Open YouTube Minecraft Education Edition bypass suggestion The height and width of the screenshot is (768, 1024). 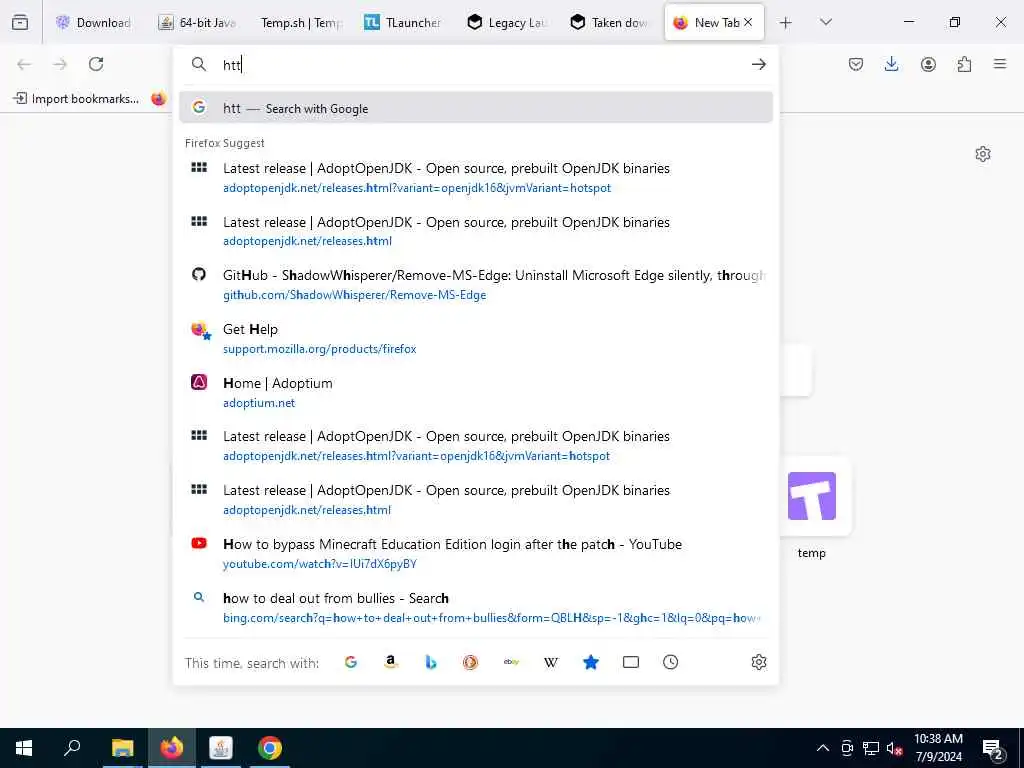475,553
